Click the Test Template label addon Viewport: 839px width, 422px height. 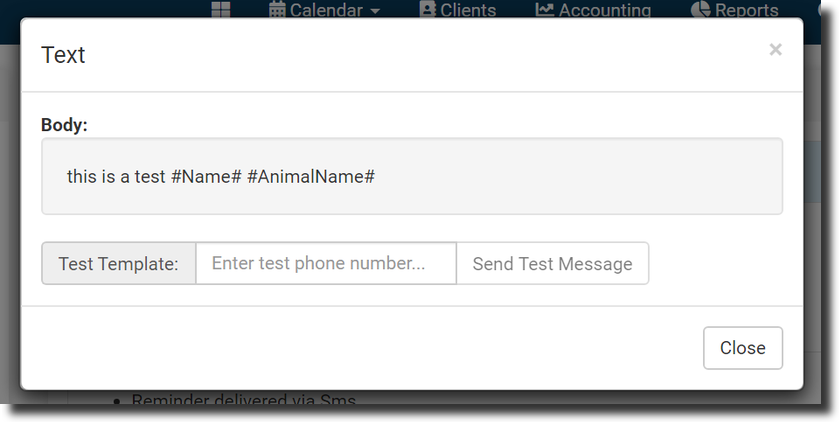click(x=118, y=264)
